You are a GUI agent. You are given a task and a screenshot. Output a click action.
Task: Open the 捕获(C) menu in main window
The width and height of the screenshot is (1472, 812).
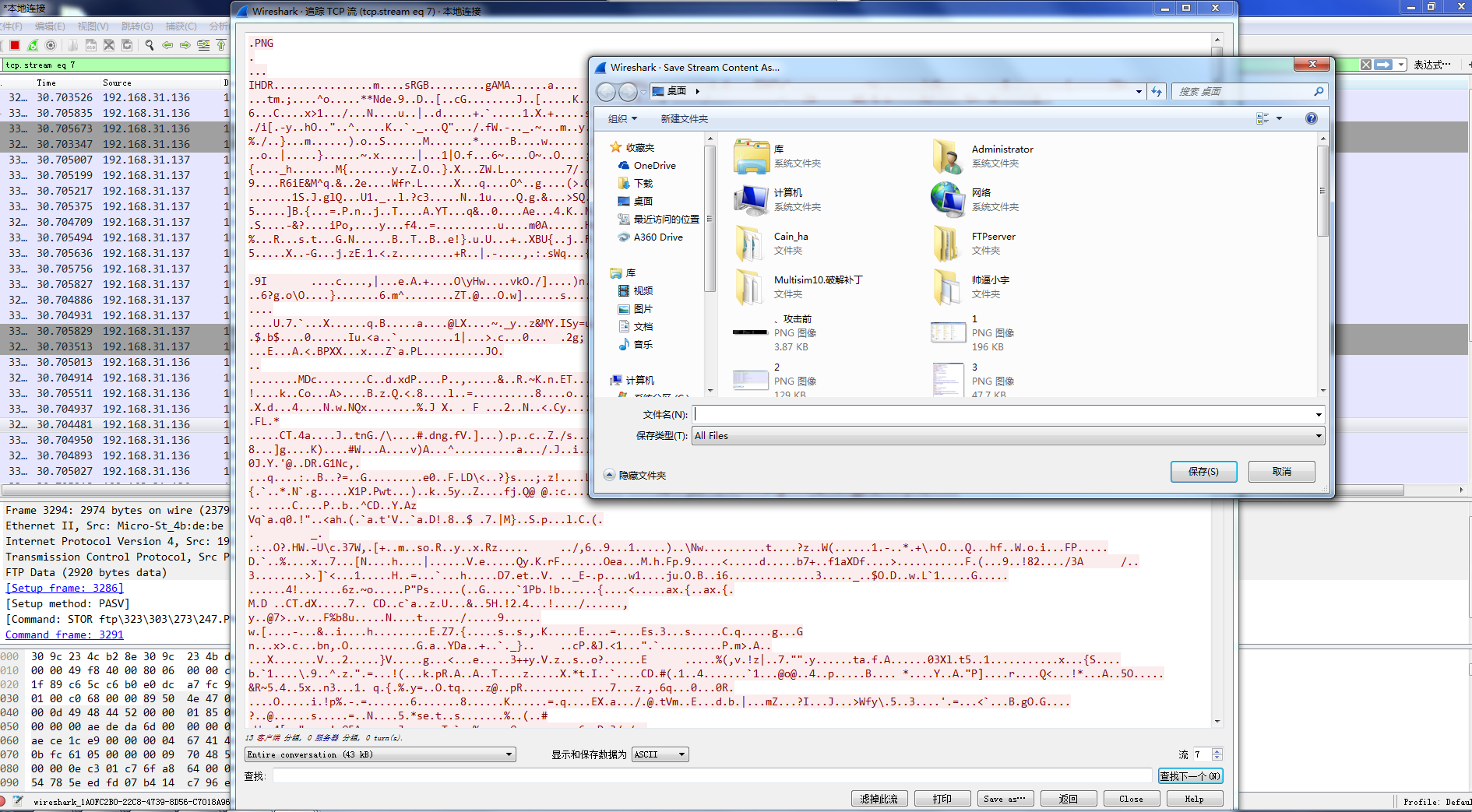click(181, 26)
